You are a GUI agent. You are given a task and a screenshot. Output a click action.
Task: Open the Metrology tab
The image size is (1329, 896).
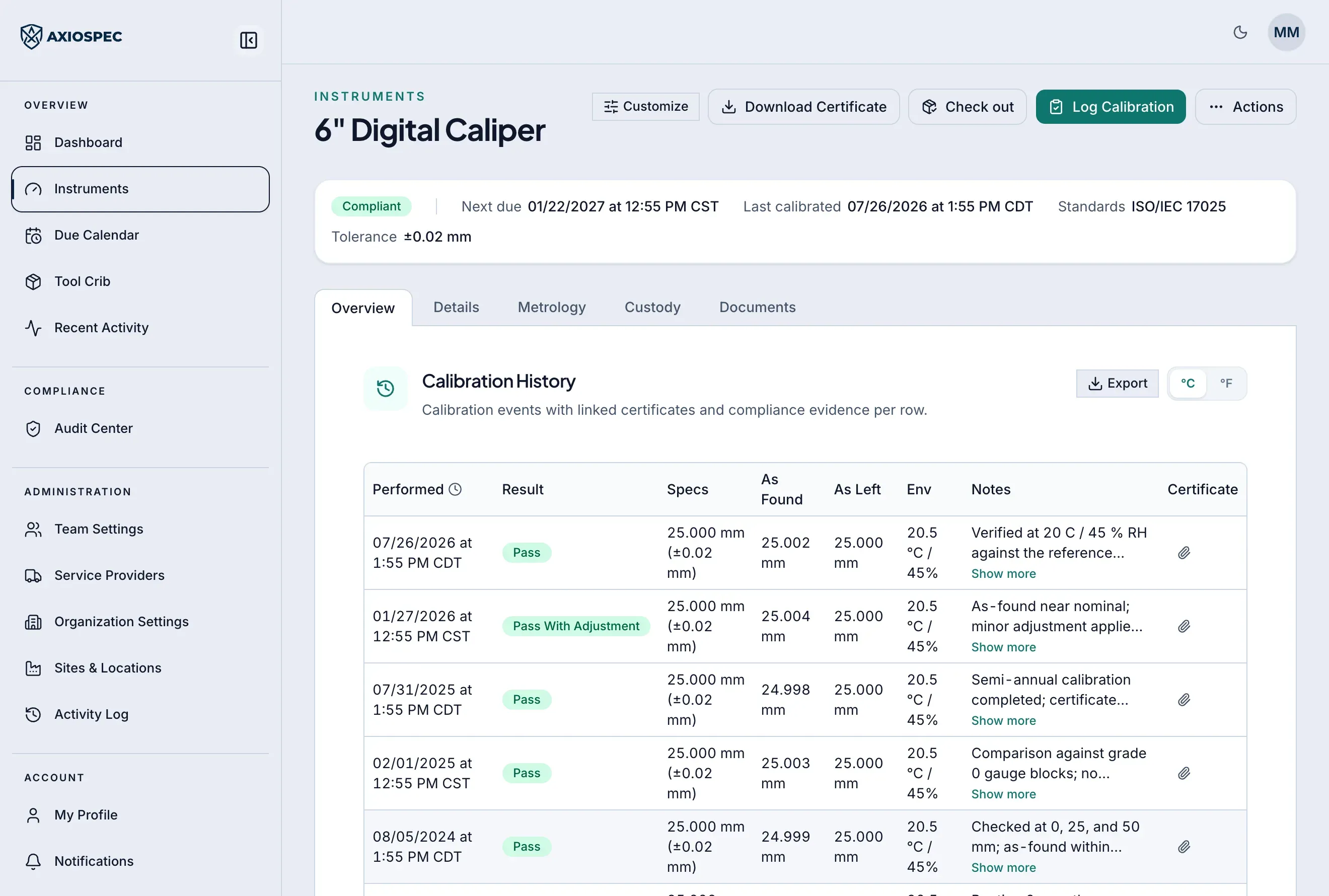552,308
